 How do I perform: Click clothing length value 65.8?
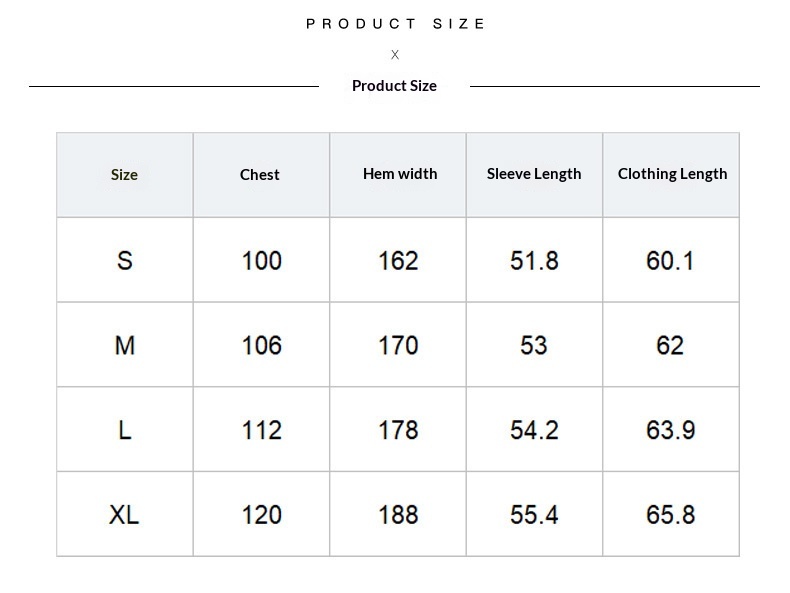click(671, 514)
